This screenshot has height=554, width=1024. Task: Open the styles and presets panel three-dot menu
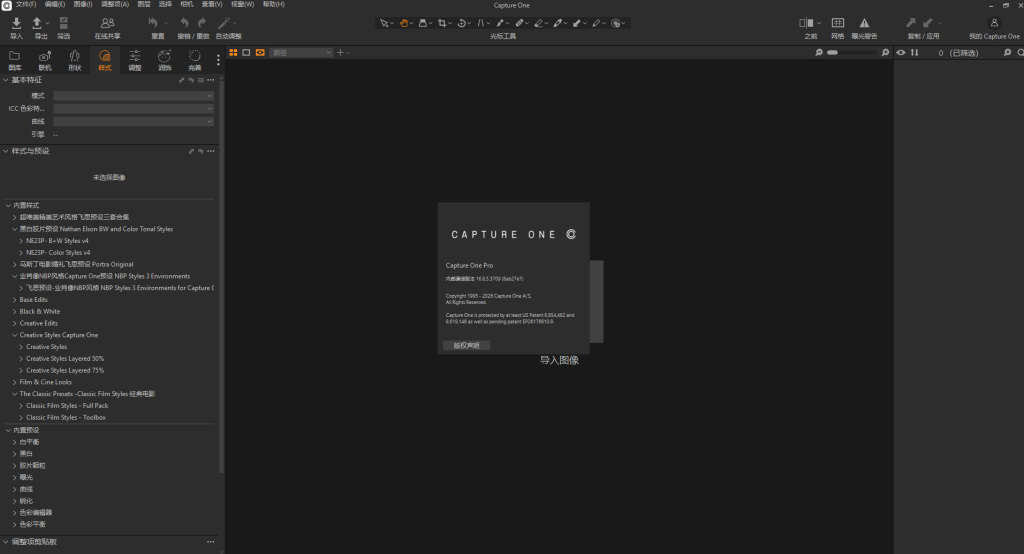[x=210, y=151]
